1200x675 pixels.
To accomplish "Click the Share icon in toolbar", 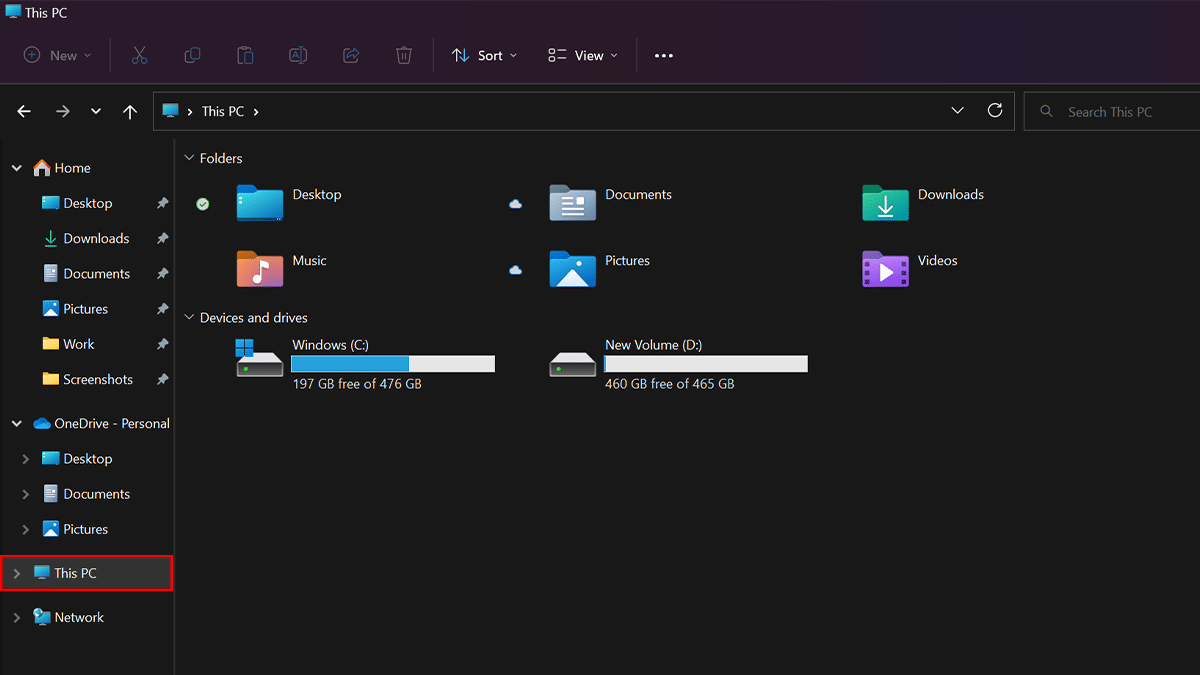I will [x=351, y=56].
